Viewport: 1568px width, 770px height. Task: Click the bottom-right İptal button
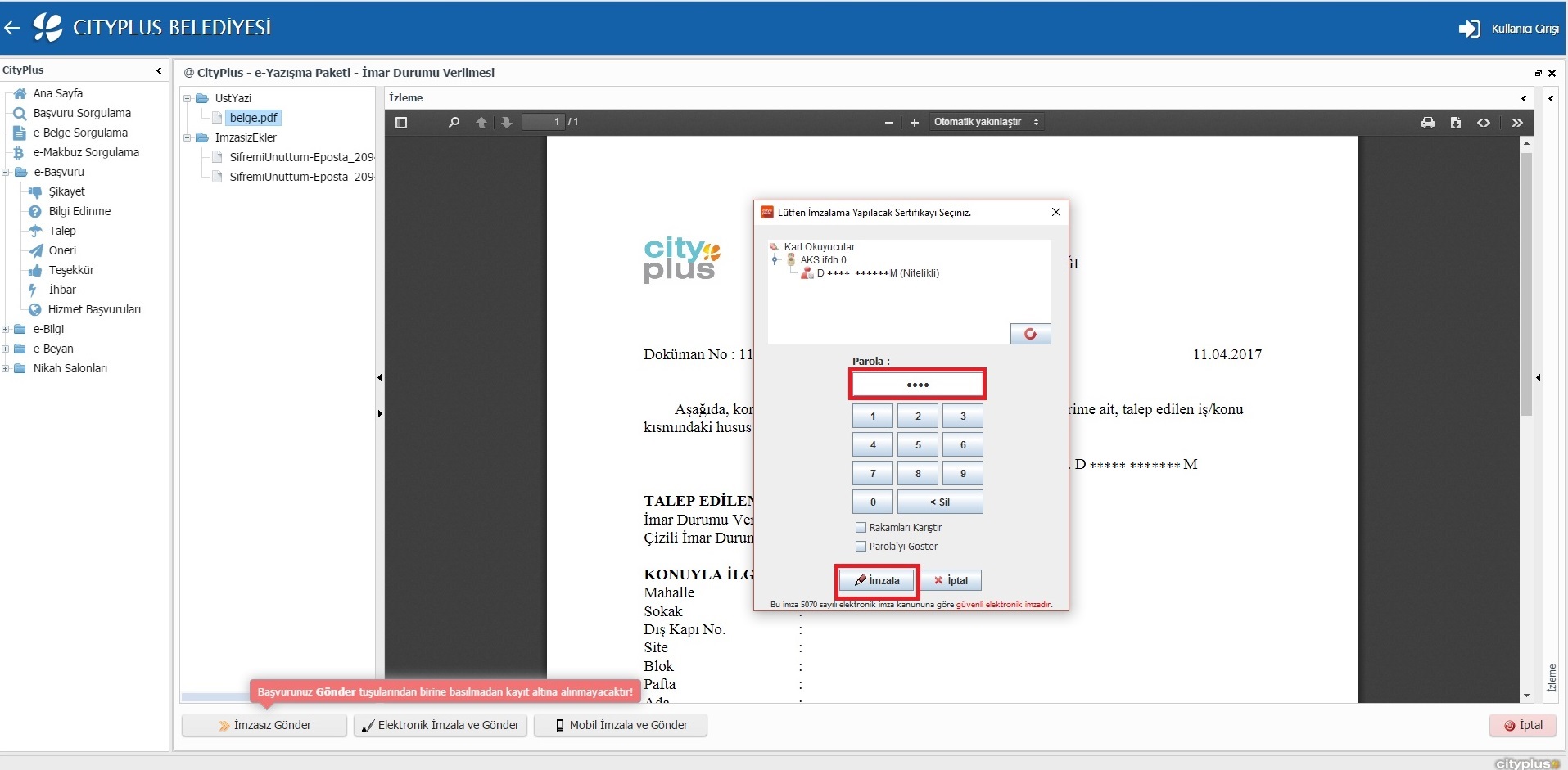pyautogui.click(x=1523, y=725)
